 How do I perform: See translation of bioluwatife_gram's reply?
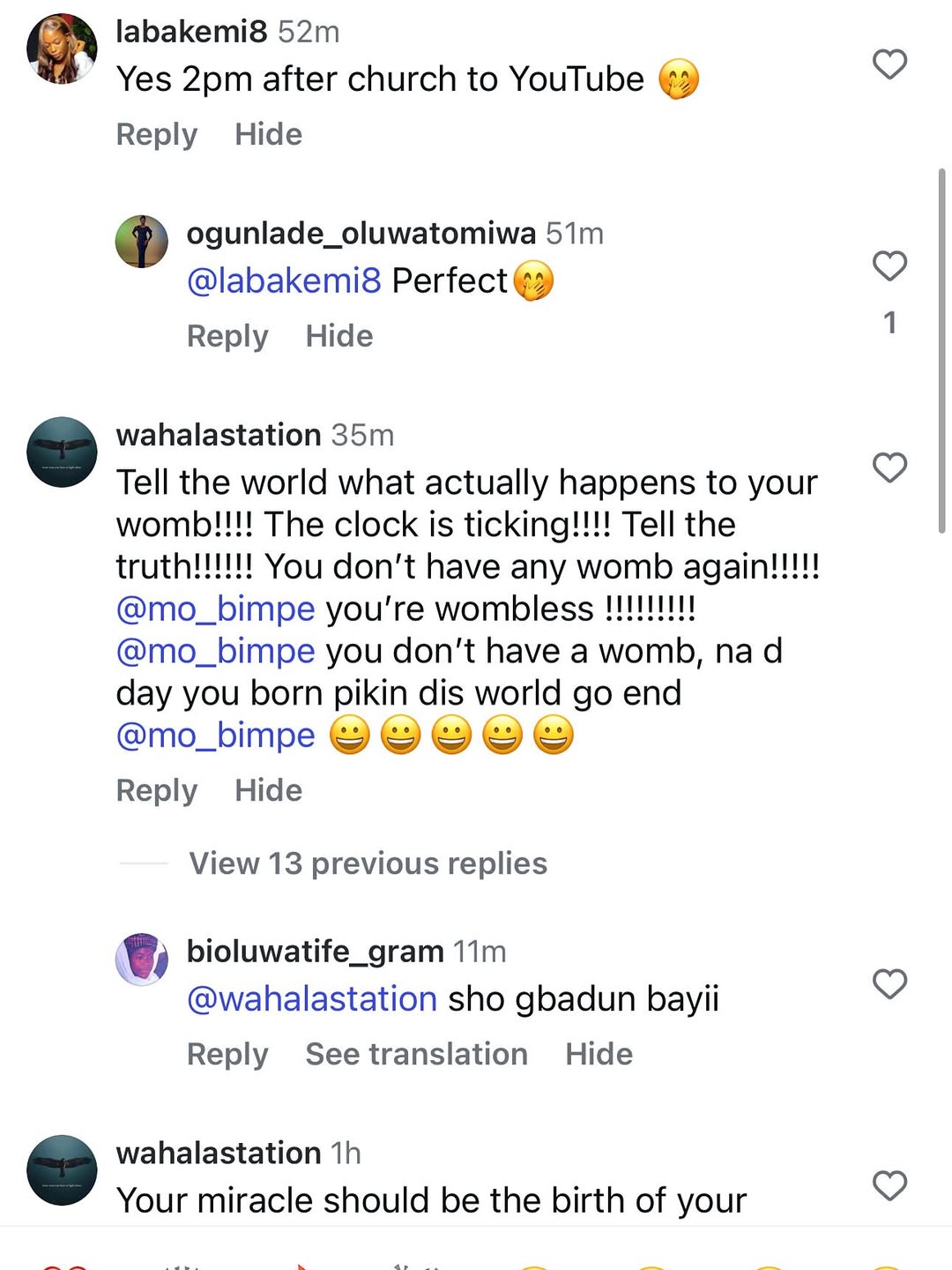416,1054
